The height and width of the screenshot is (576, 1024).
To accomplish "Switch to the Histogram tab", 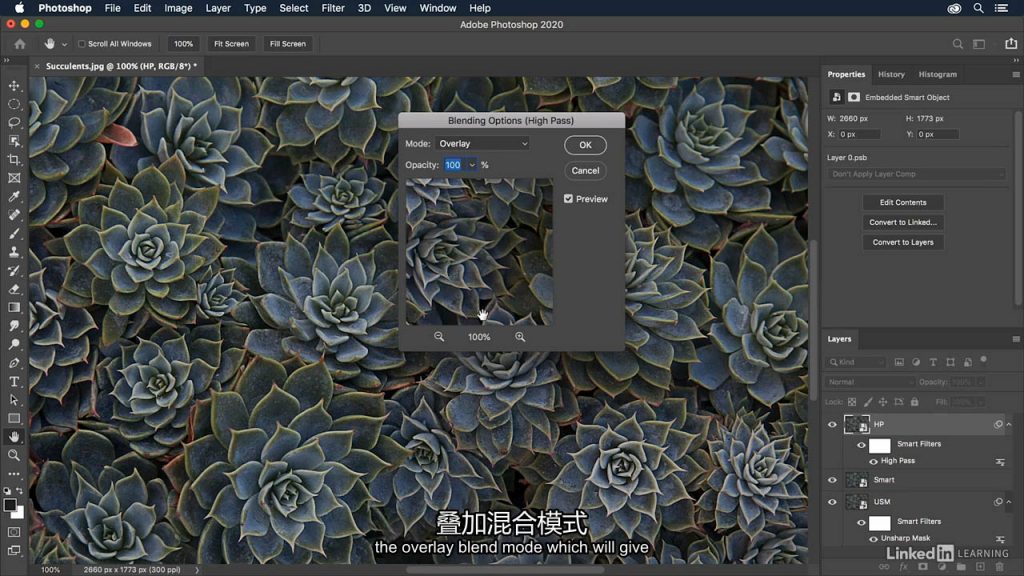I will coord(937,74).
